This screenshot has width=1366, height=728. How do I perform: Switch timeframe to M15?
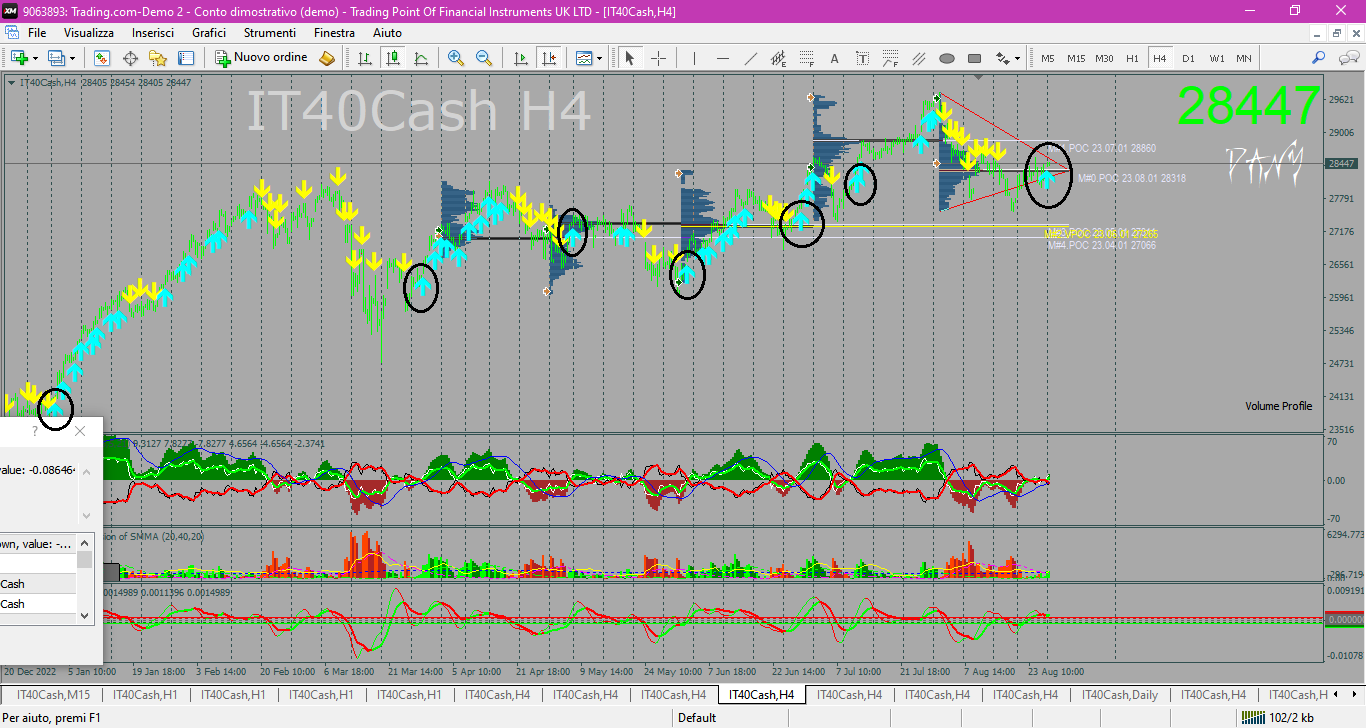click(1076, 58)
